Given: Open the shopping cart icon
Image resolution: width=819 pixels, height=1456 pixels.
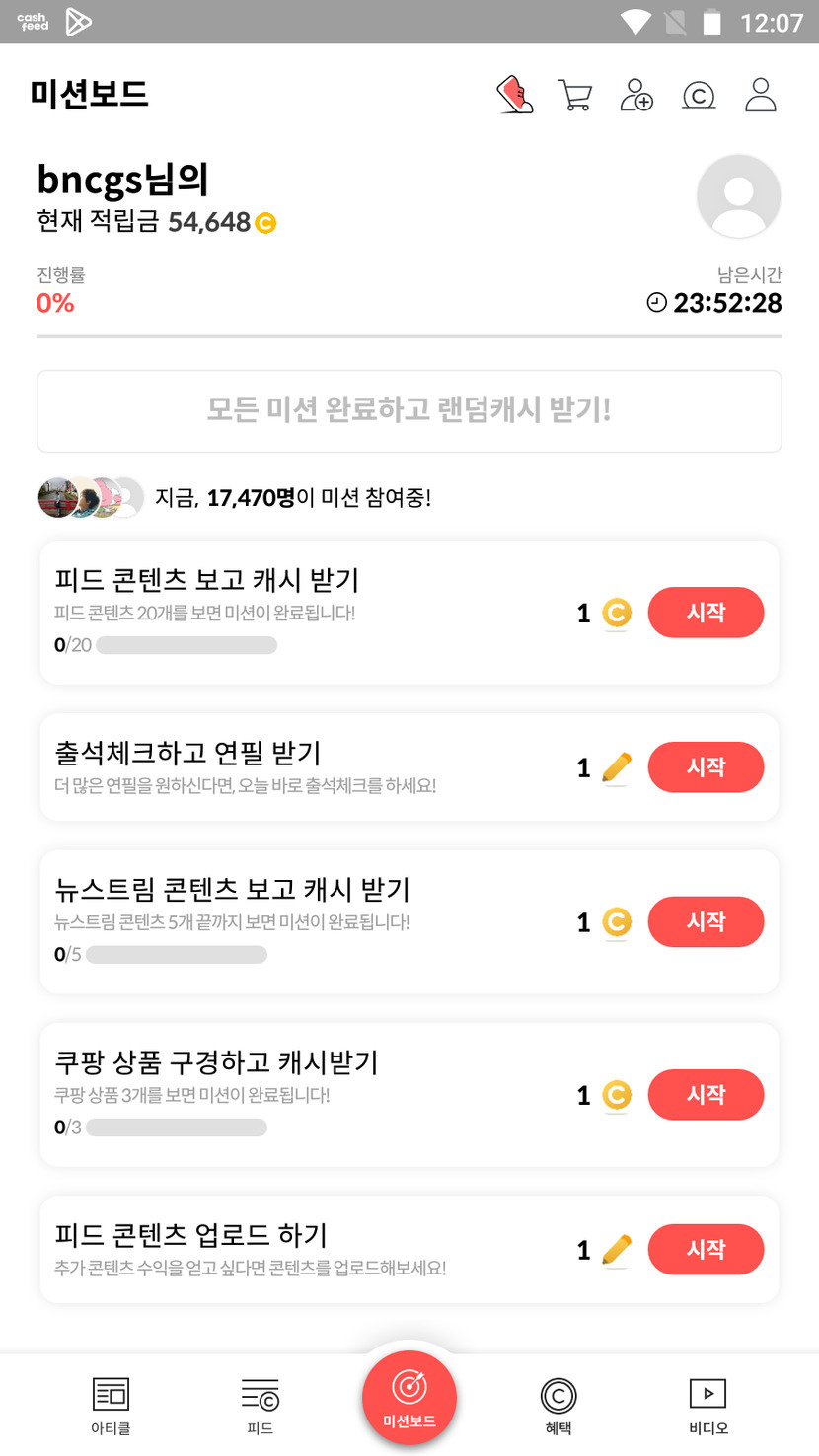Looking at the screenshot, I should [574, 95].
